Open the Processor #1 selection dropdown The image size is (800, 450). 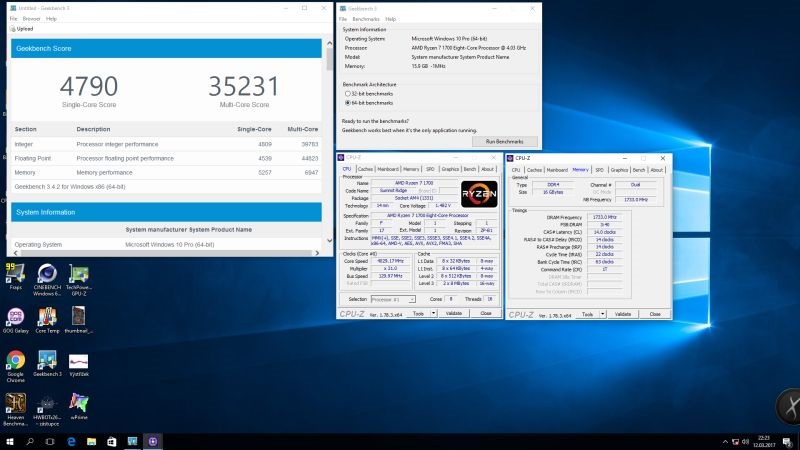click(x=393, y=299)
